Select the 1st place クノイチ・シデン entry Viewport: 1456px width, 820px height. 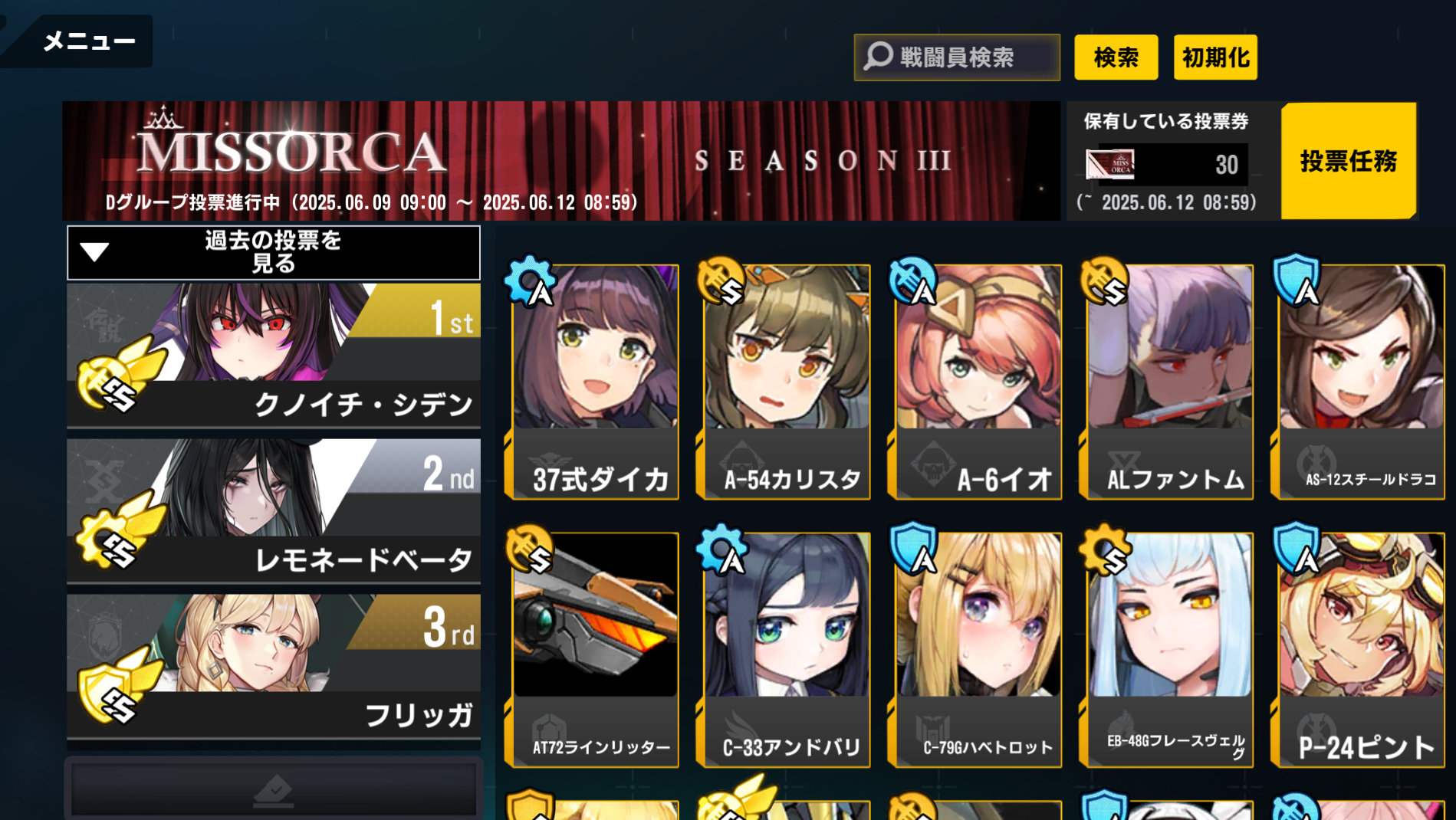[x=274, y=355]
